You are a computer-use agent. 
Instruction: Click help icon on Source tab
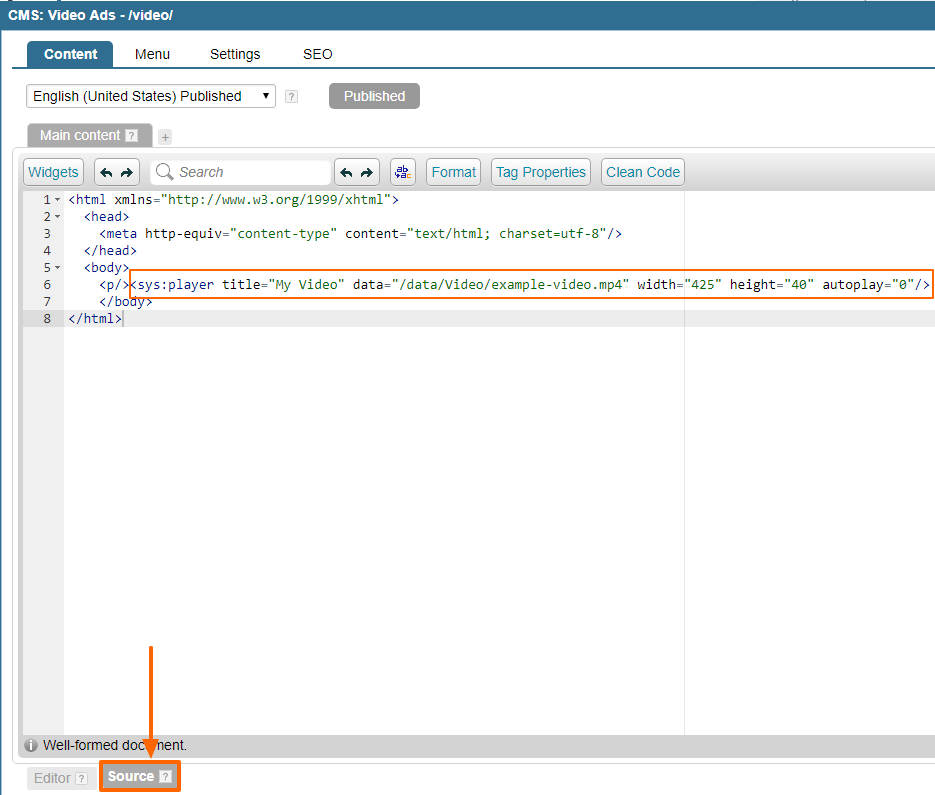pyautogui.click(x=166, y=777)
